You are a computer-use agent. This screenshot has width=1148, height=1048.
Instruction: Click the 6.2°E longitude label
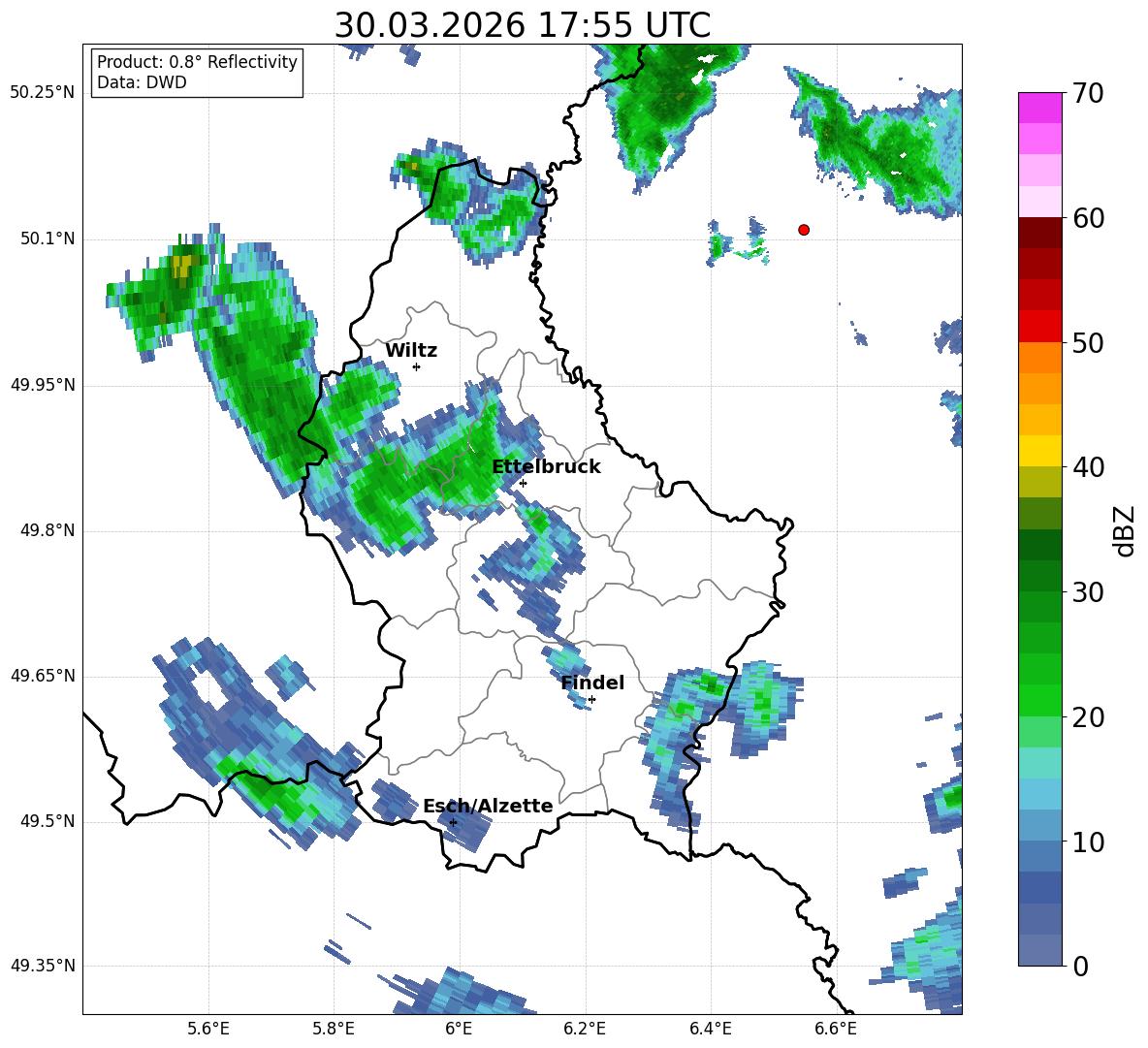[x=585, y=1029]
